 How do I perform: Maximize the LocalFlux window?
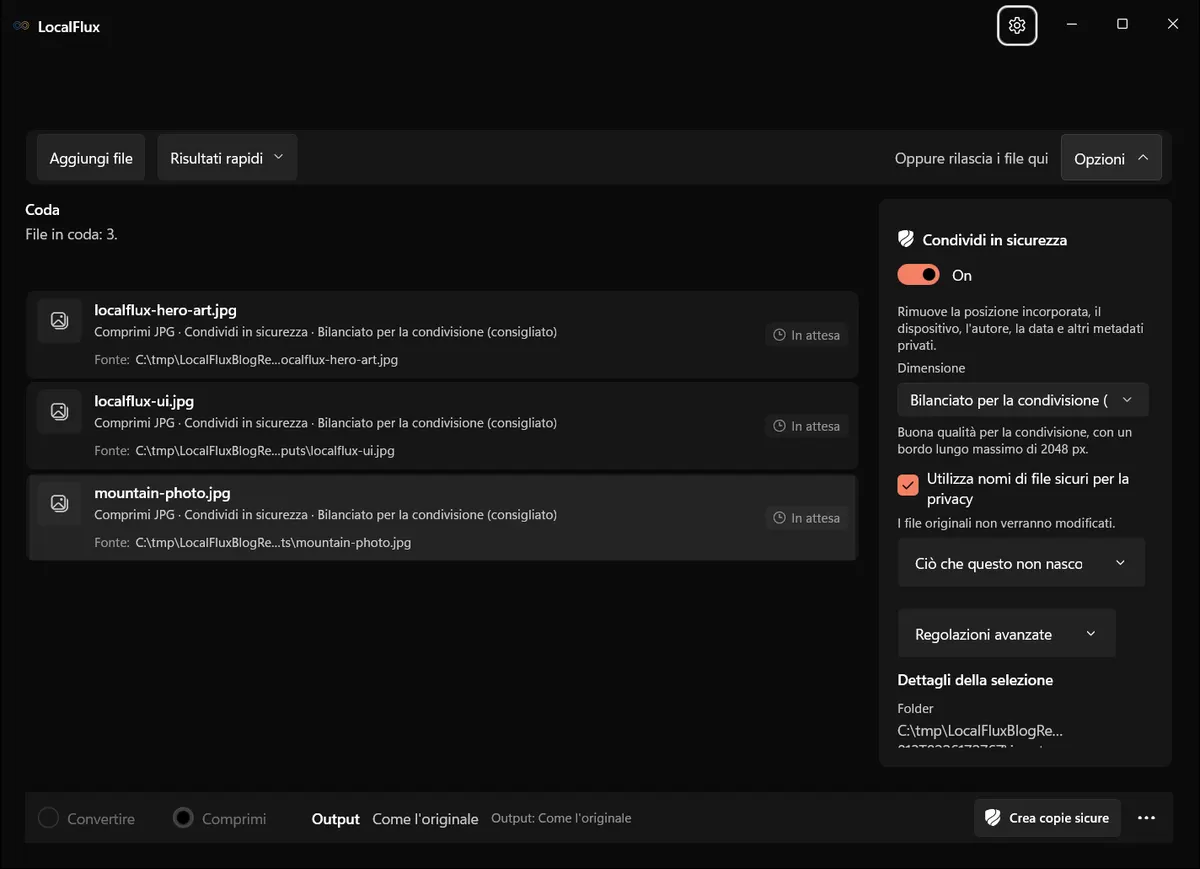coord(1122,24)
